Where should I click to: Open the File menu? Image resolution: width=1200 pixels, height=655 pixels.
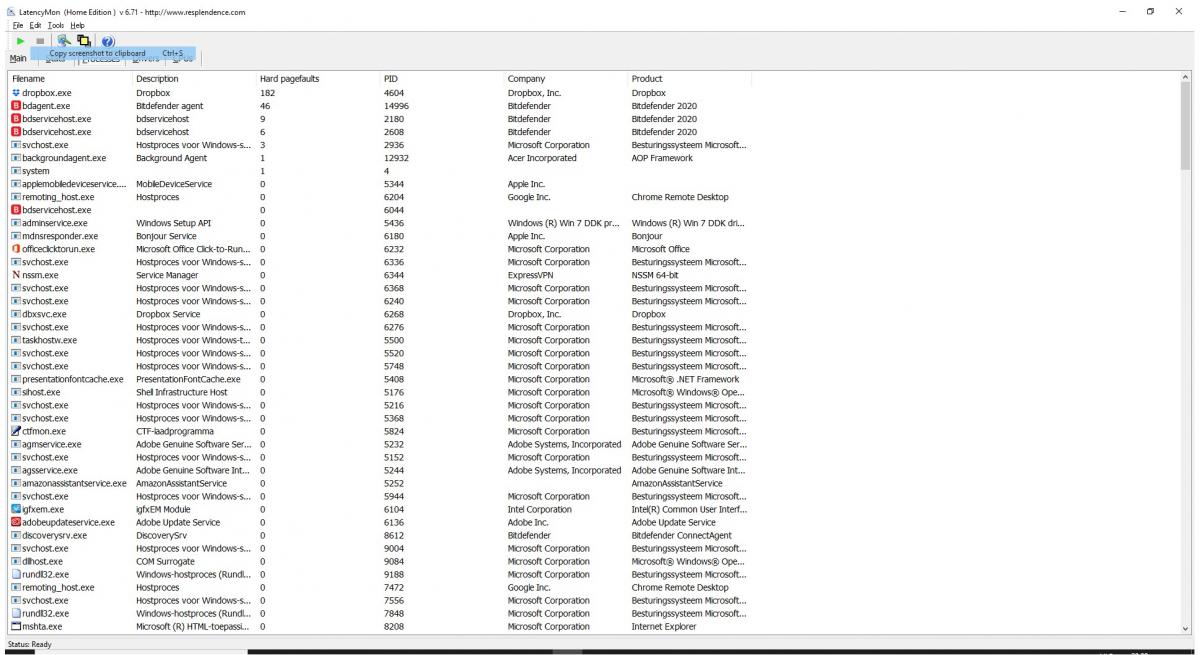(x=18, y=25)
